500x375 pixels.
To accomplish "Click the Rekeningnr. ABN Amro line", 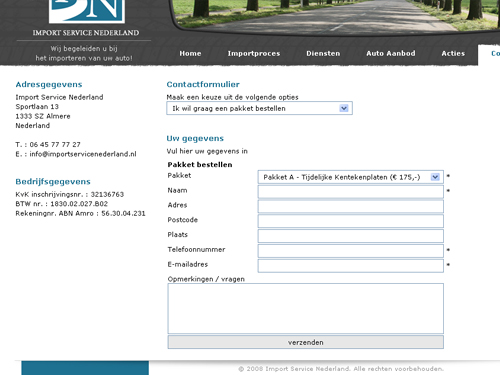I will click(80, 213).
